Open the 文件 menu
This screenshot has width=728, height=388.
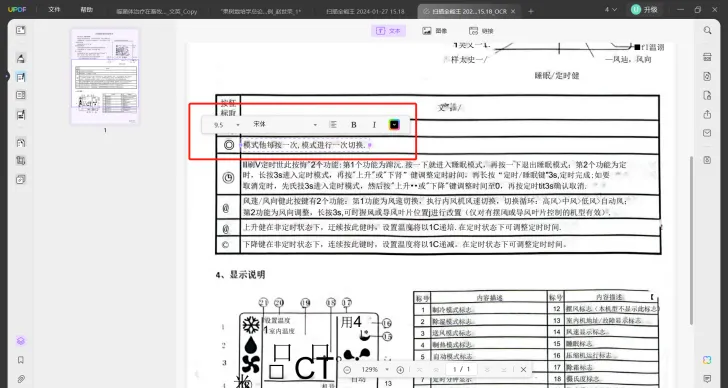(x=54, y=10)
